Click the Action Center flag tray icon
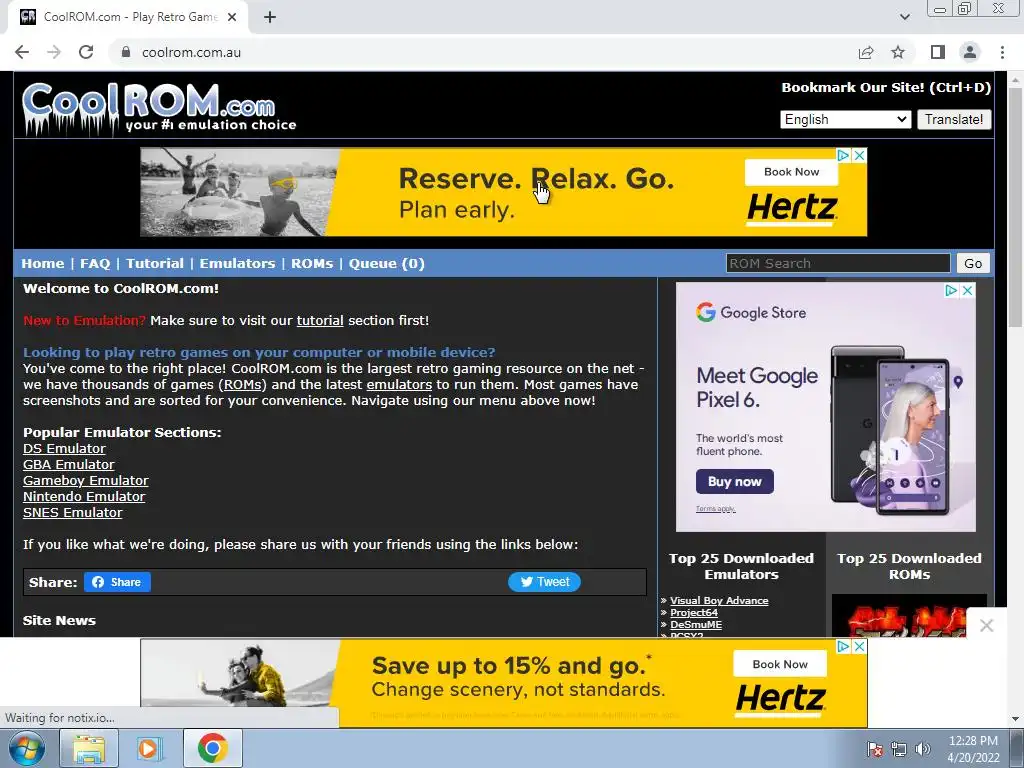Viewport: 1024px width, 768px height. coord(875,749)
